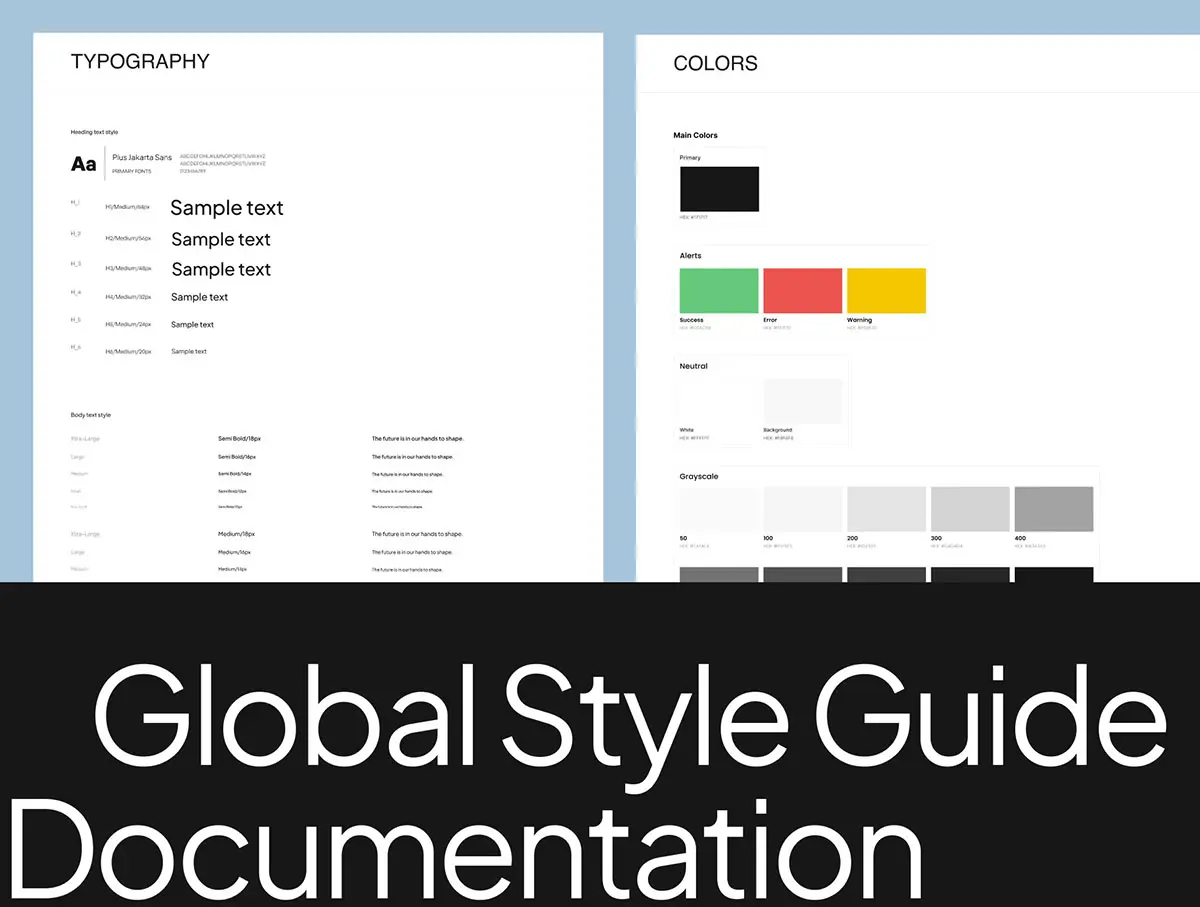This screenshot has height=907, width=1200.
Task: Choose the yellow Warning color swatch
Action: pyautogui.click(x=886, y=290)
